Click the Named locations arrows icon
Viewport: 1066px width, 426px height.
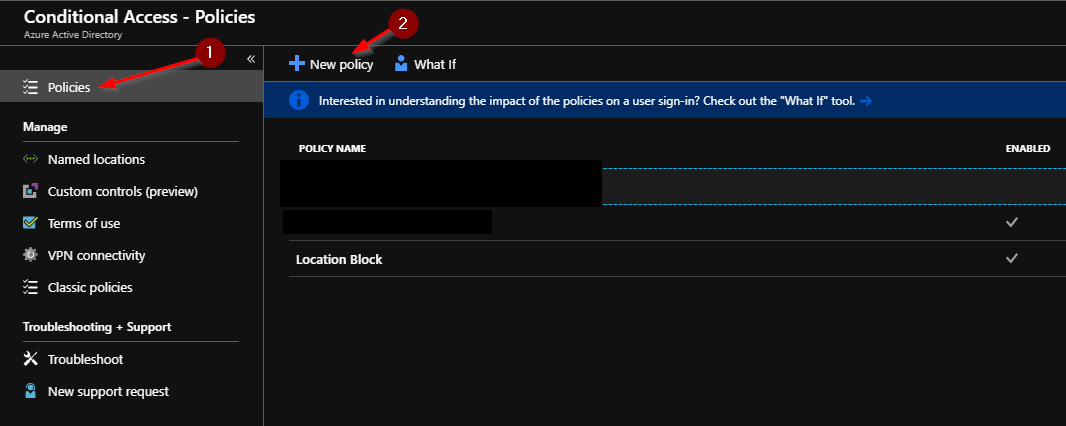click(x=30, y=159)
